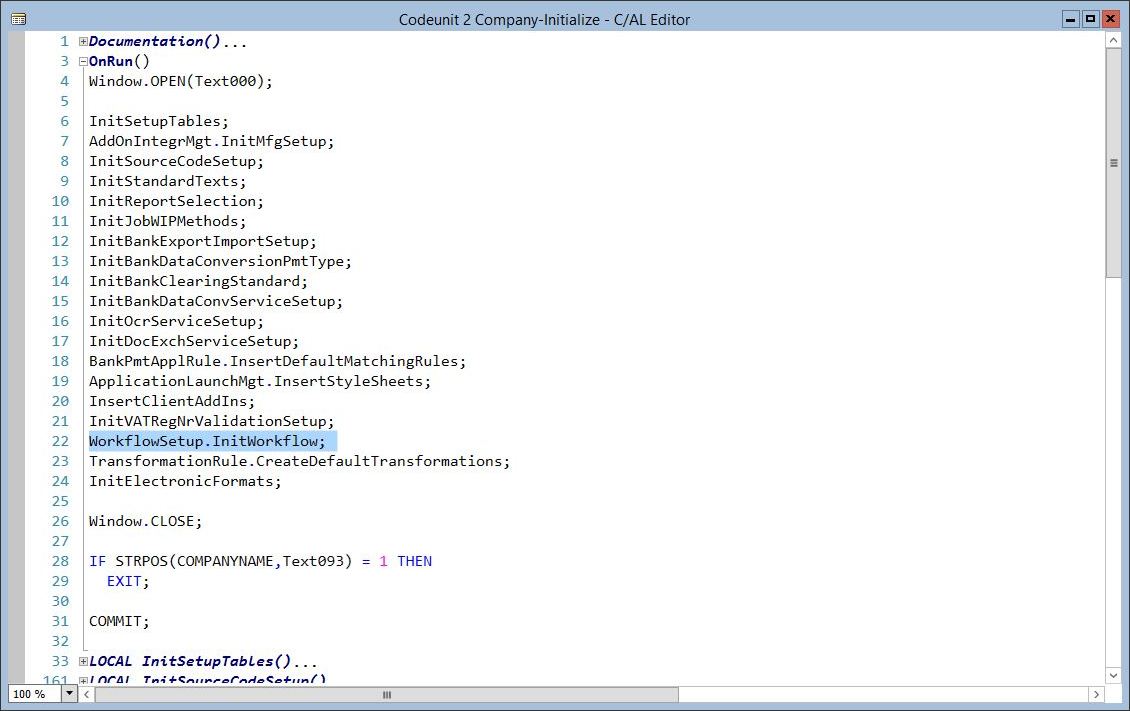Click the horizontal scrollbar thumb
1130x711 pixels.
click(x=387, y=694)
